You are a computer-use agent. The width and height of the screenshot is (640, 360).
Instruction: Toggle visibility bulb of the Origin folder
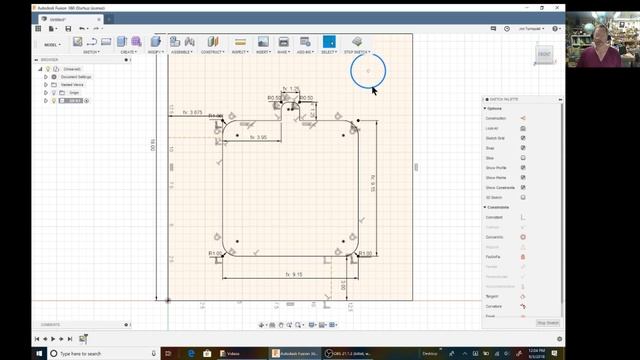pos(54,93)
